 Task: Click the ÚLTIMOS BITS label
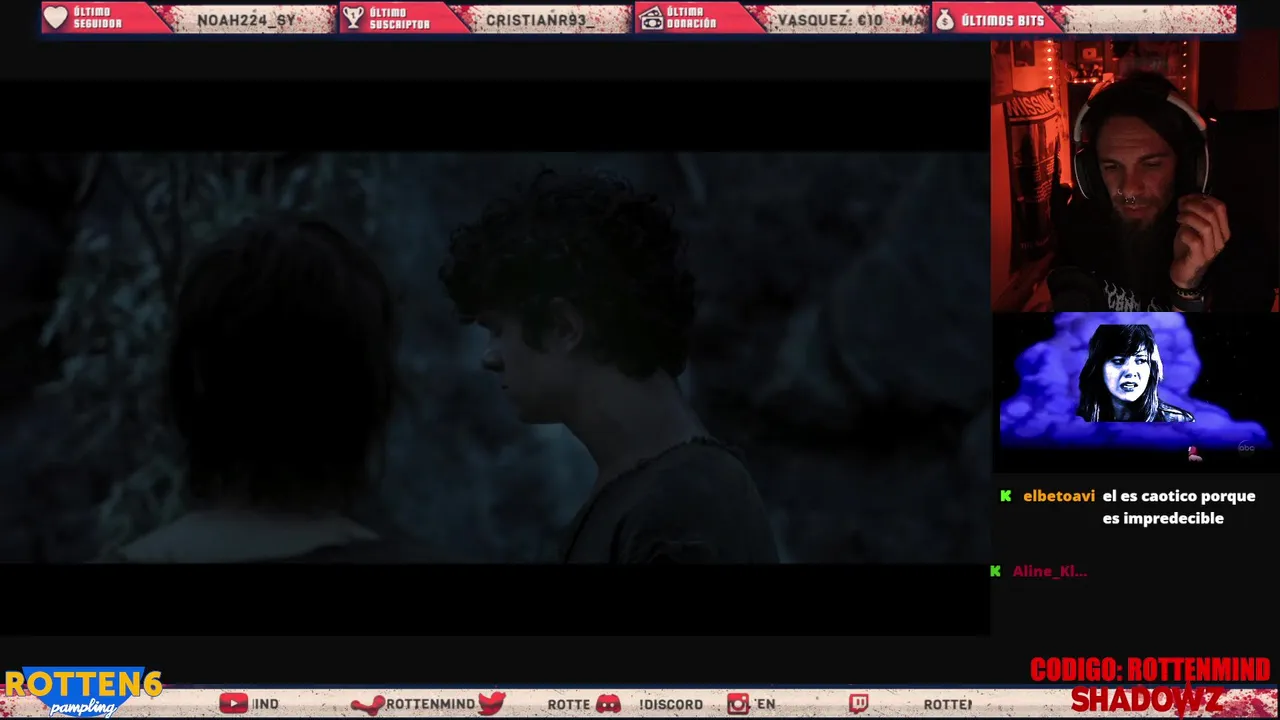(1002, 20)
